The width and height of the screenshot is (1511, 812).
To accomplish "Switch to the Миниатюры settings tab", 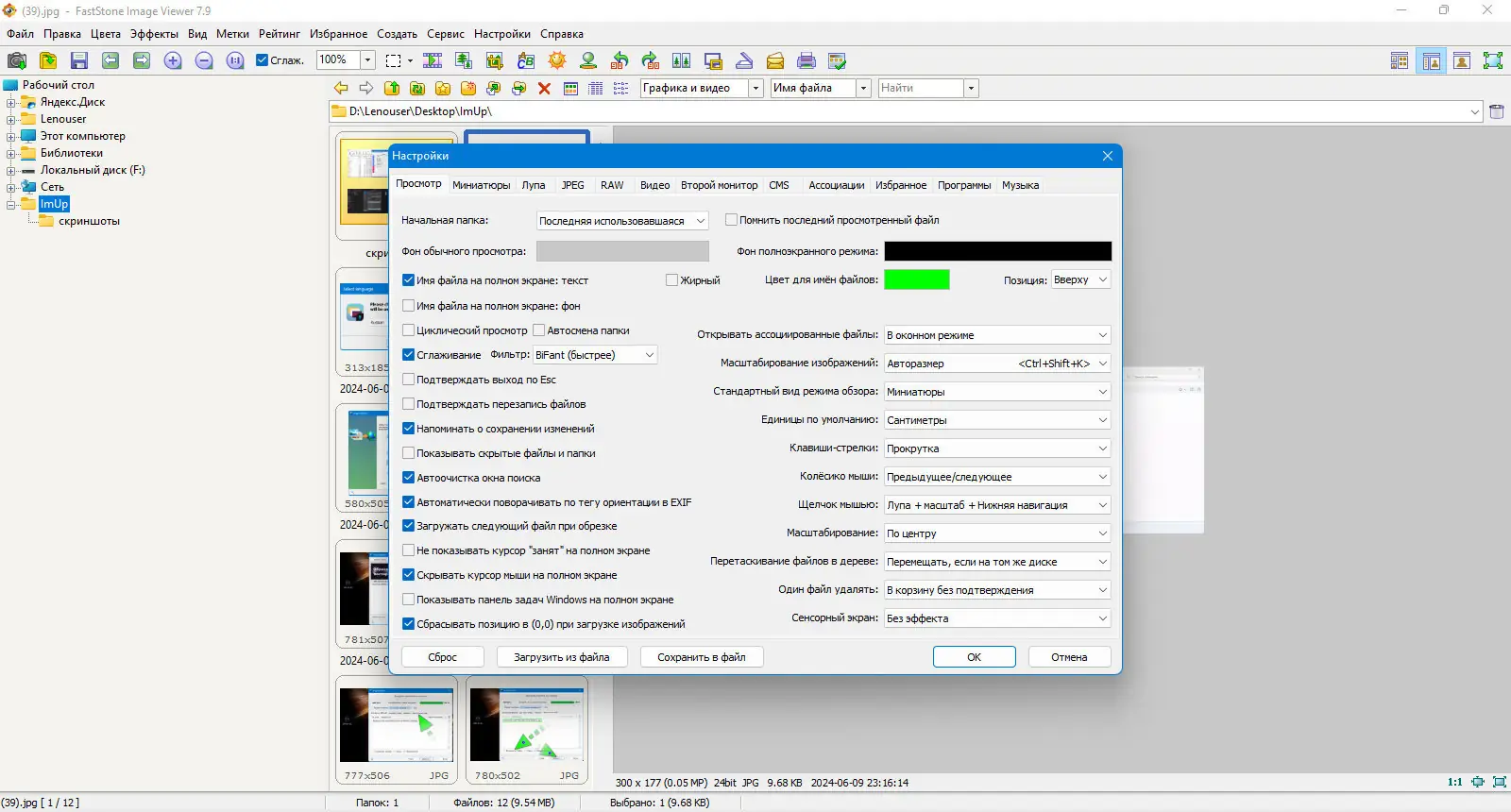I will pos(481,185).
